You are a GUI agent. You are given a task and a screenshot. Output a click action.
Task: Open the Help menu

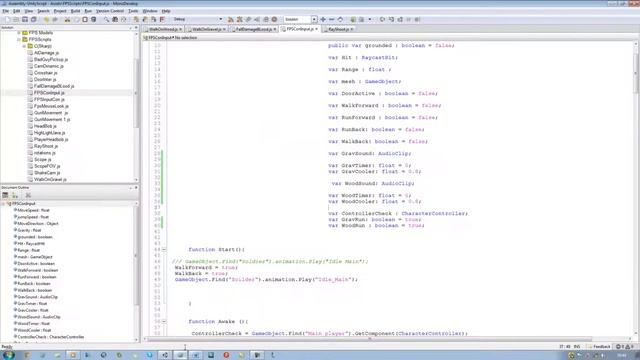pos(166,11)
